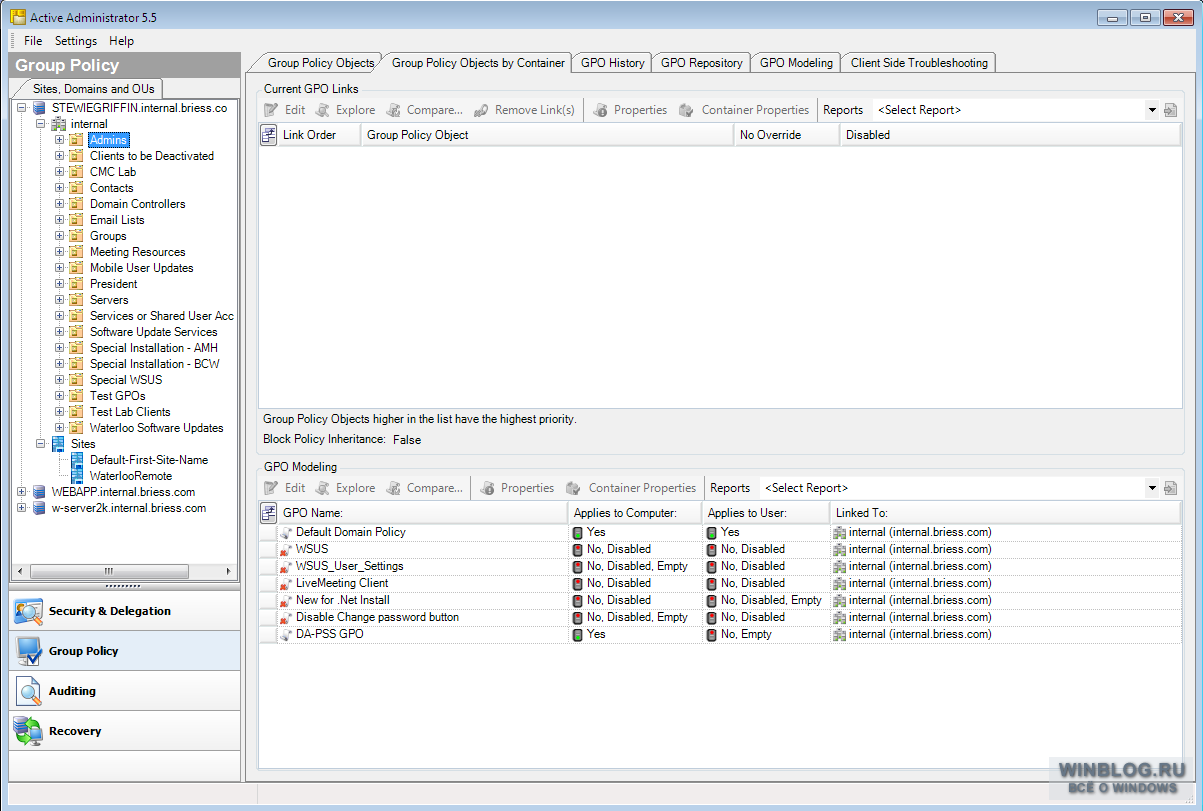Viewport: 1203px width, 811px height.
Task: Sort by the Linked To column header
Action: (1005, 513)
